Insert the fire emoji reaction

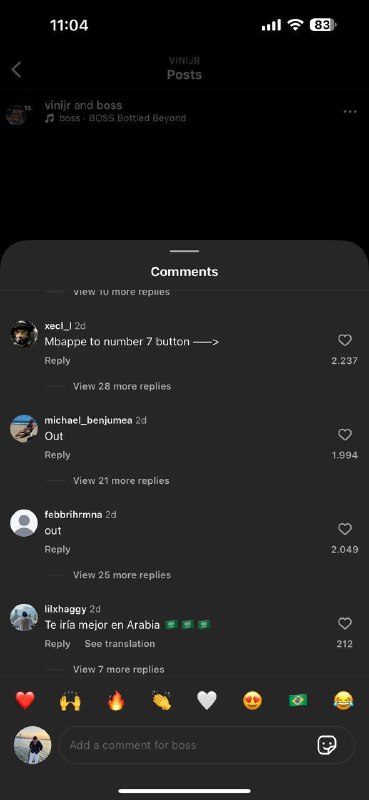pyautogui.click(x=116, y=701)
